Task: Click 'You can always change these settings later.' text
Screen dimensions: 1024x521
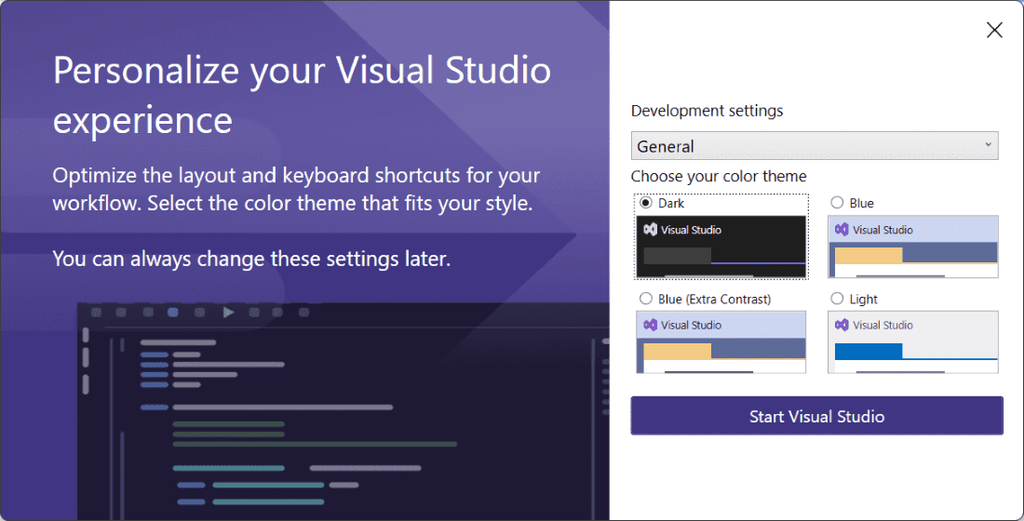Action: click(x=251, y=259)
